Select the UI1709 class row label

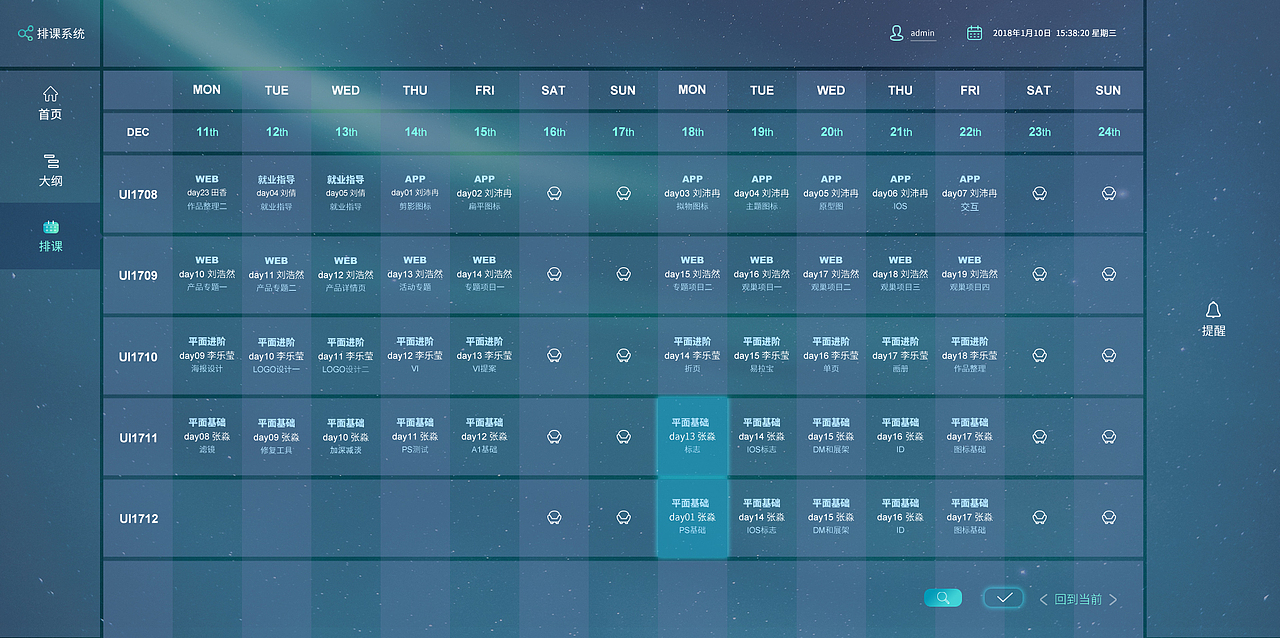point(138,275)
